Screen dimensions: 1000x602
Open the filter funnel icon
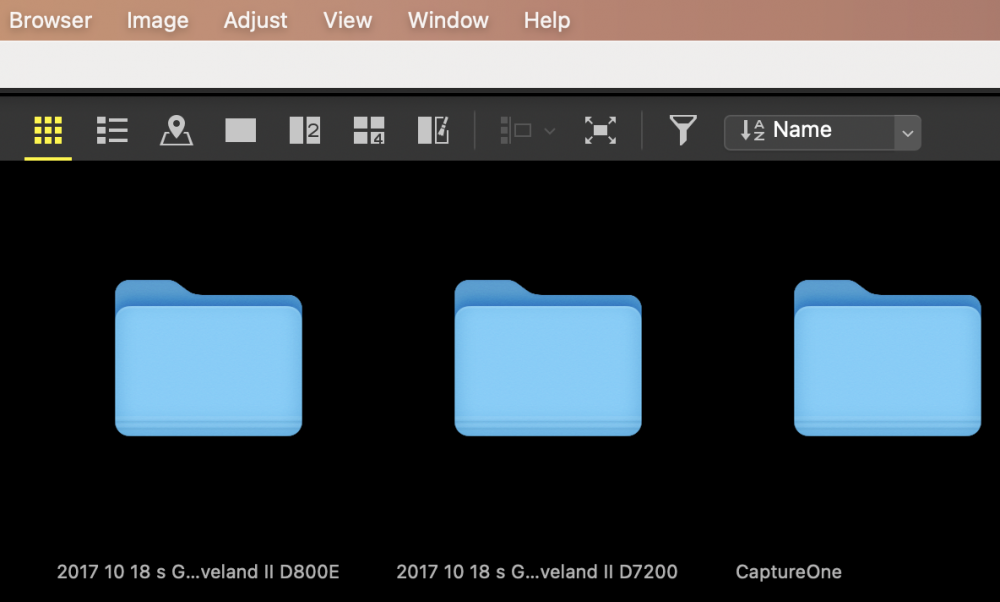click(682, 130)
